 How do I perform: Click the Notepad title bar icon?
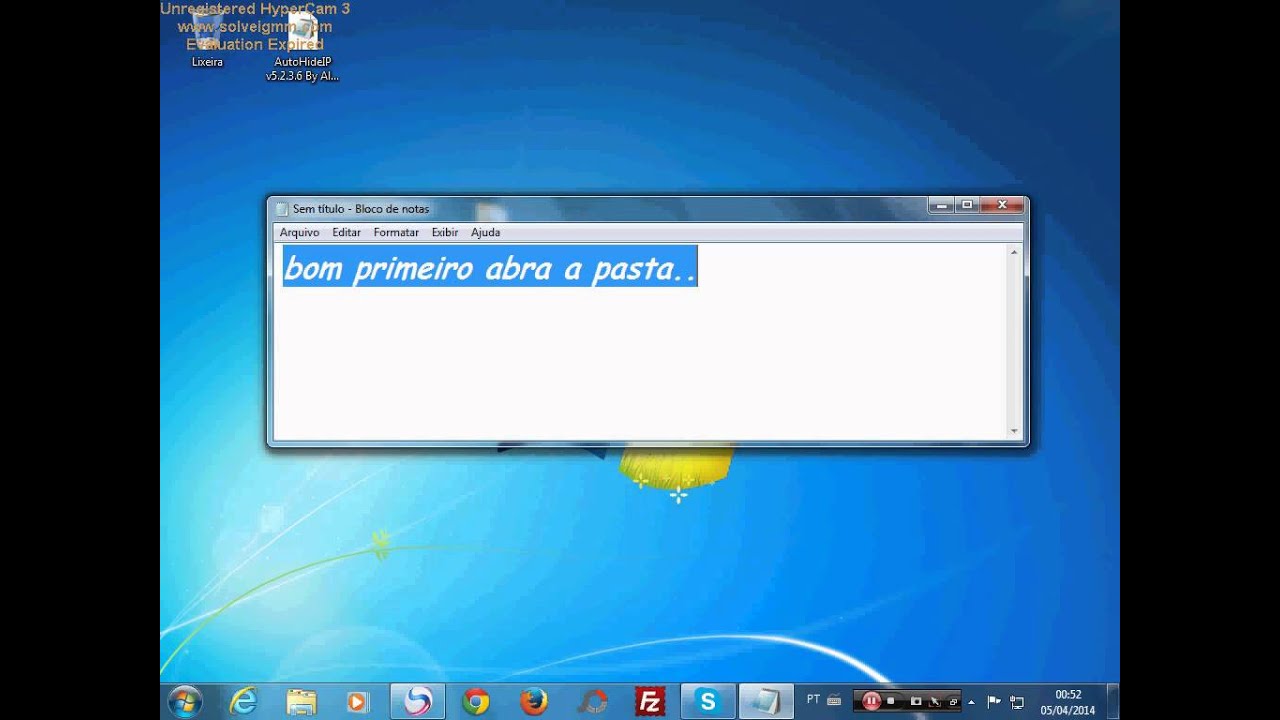click(x=282, y=209)
